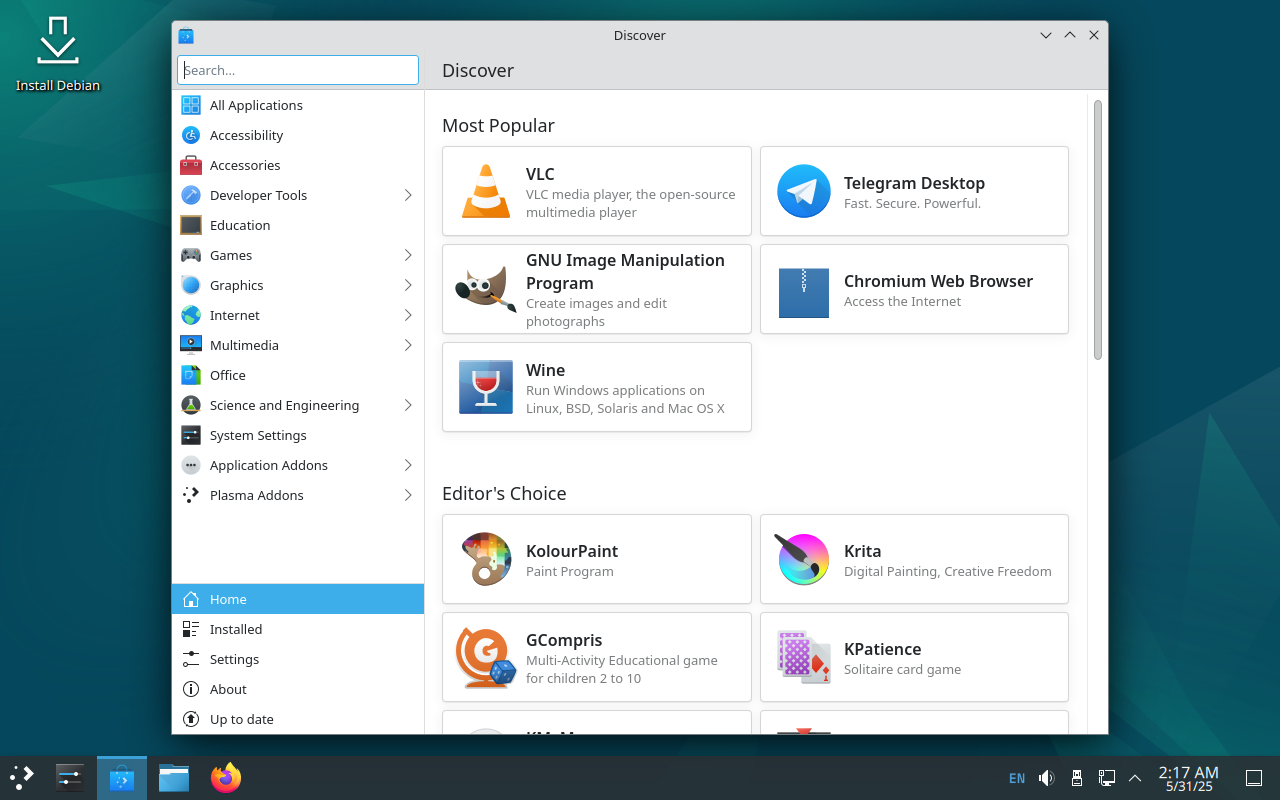The image size is (1280, 800).
Task: Select the Education category label
Action: pyautogui.click(x=240, y=225)
